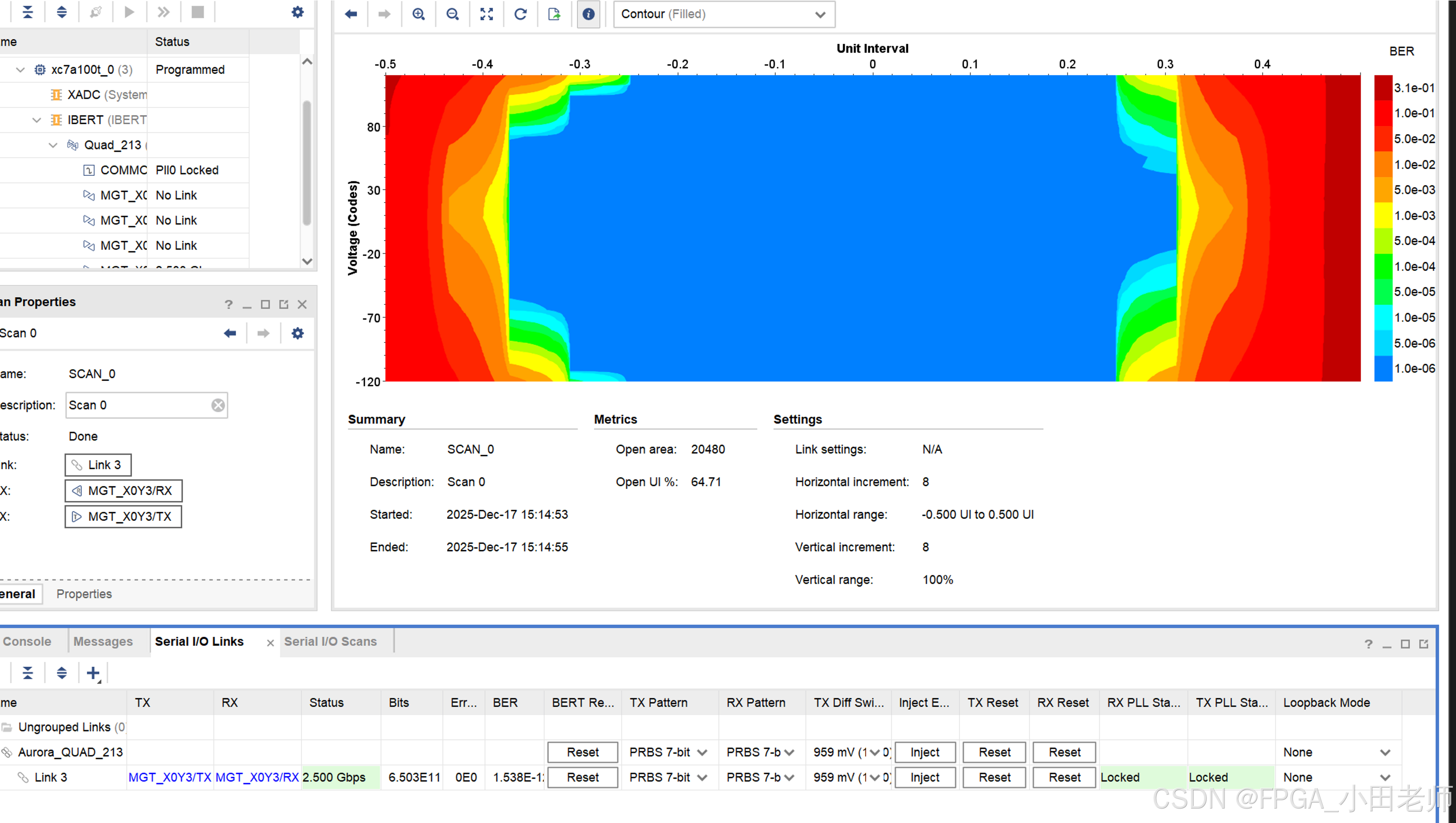Viewport: 1456px width, 823px height.
Task: Open TX Pattern dropdown for Link 3
Action: (x=702, y=778)
